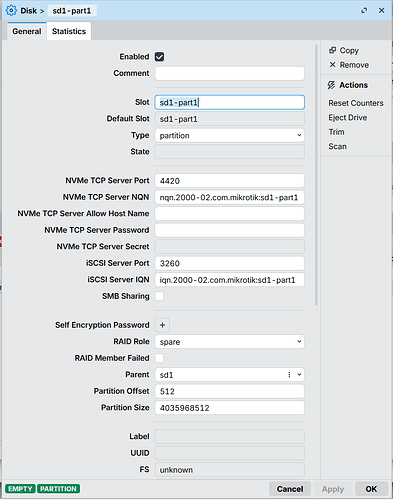The width and height of the screenshot is (393, 500).
Task: Click the Partition Offset field
Action: coord(230,391)
